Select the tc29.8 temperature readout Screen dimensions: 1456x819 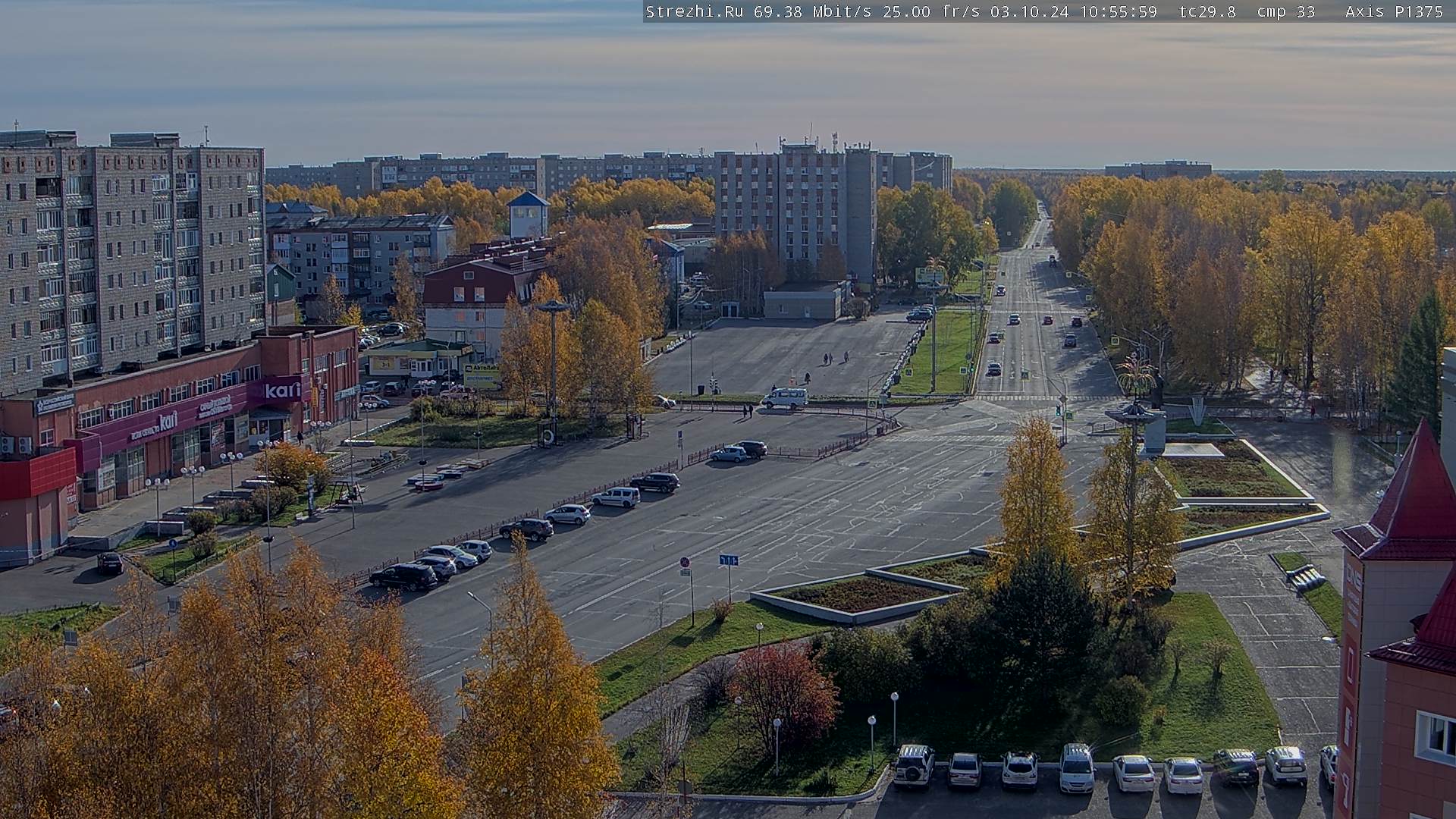[1207, 11]
